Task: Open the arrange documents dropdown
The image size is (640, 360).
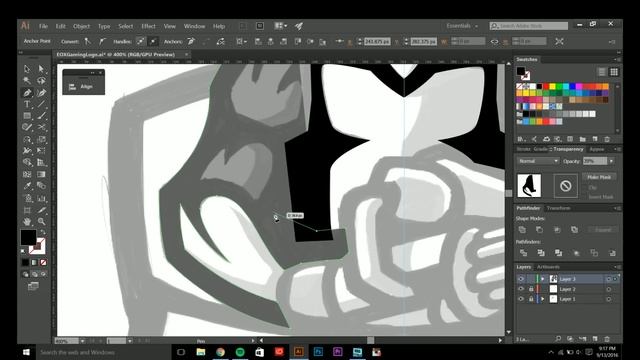Action: (280, 26)
